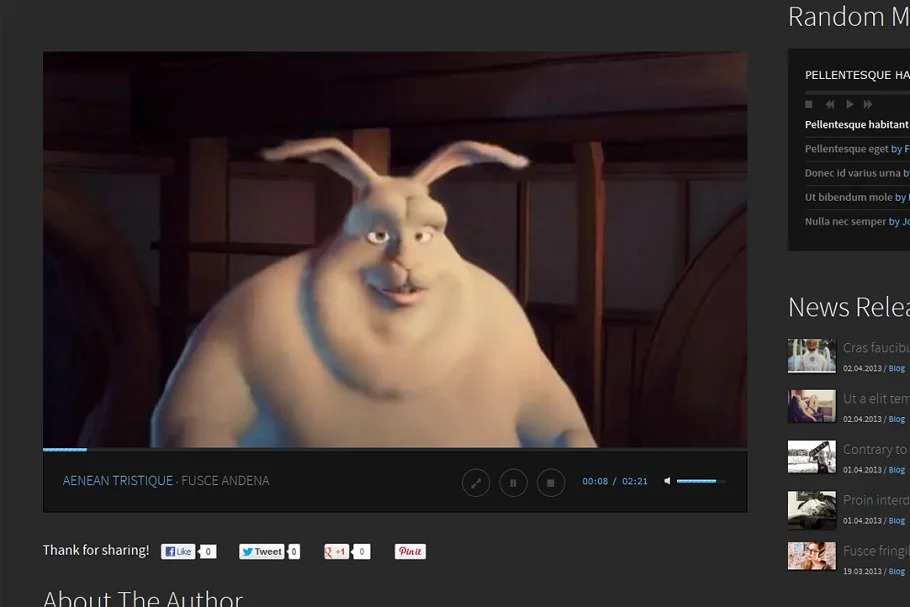Click the Pin it button

[410, 551]
